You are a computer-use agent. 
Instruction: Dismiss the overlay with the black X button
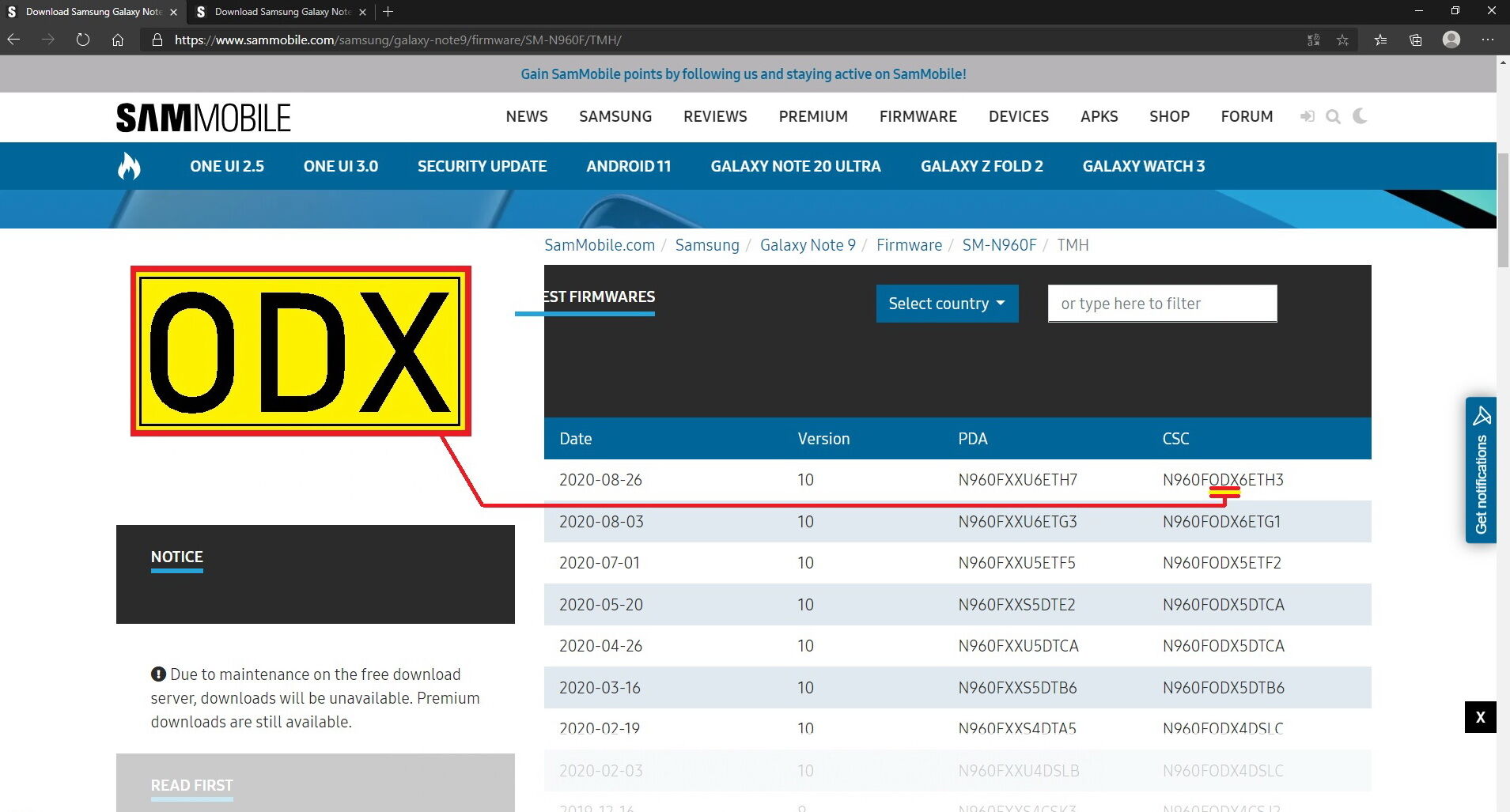coord(1480,717)
